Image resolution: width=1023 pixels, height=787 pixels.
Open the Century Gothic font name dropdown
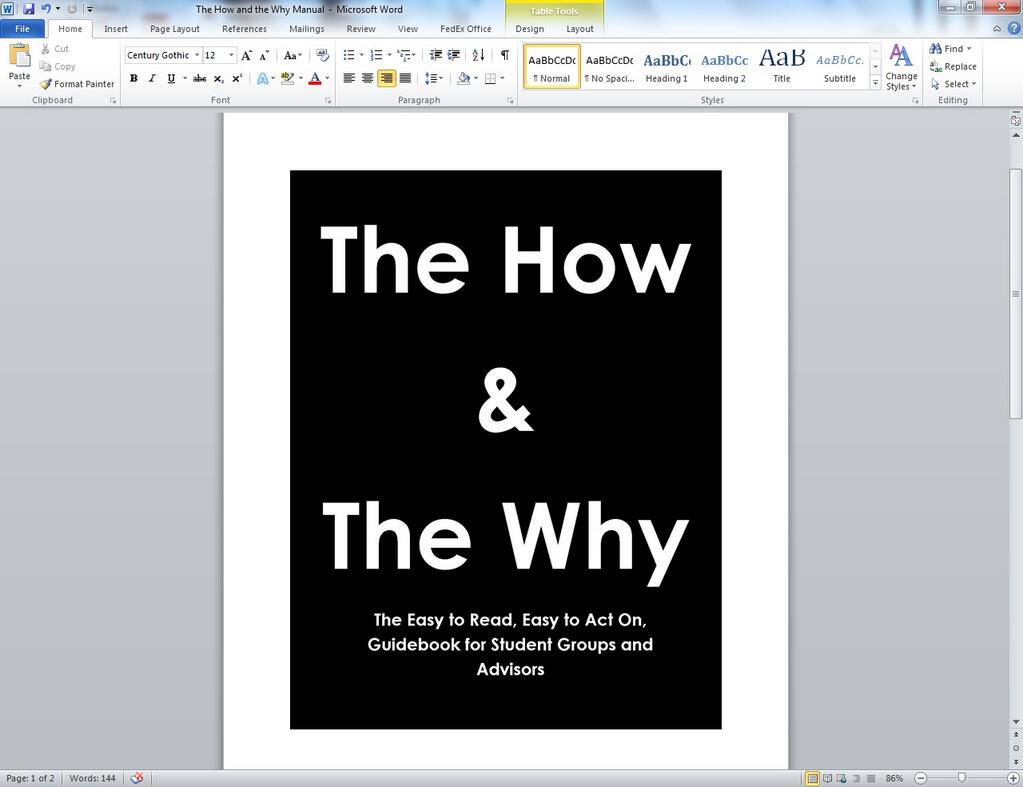click(197, 55)
